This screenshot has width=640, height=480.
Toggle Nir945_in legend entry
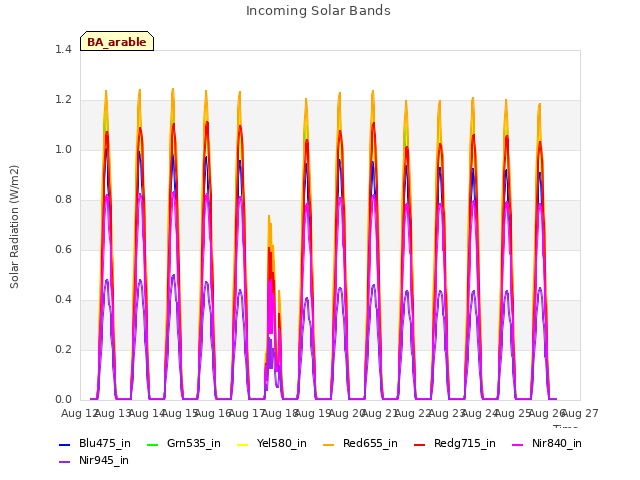[x=94, y=461]
